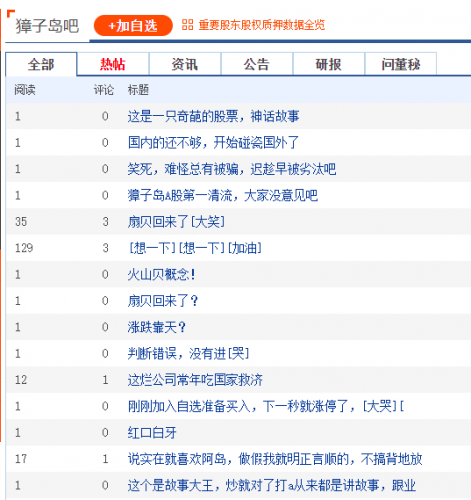Open post 扇贝回来了[大笑]

(x=176, y=222)
